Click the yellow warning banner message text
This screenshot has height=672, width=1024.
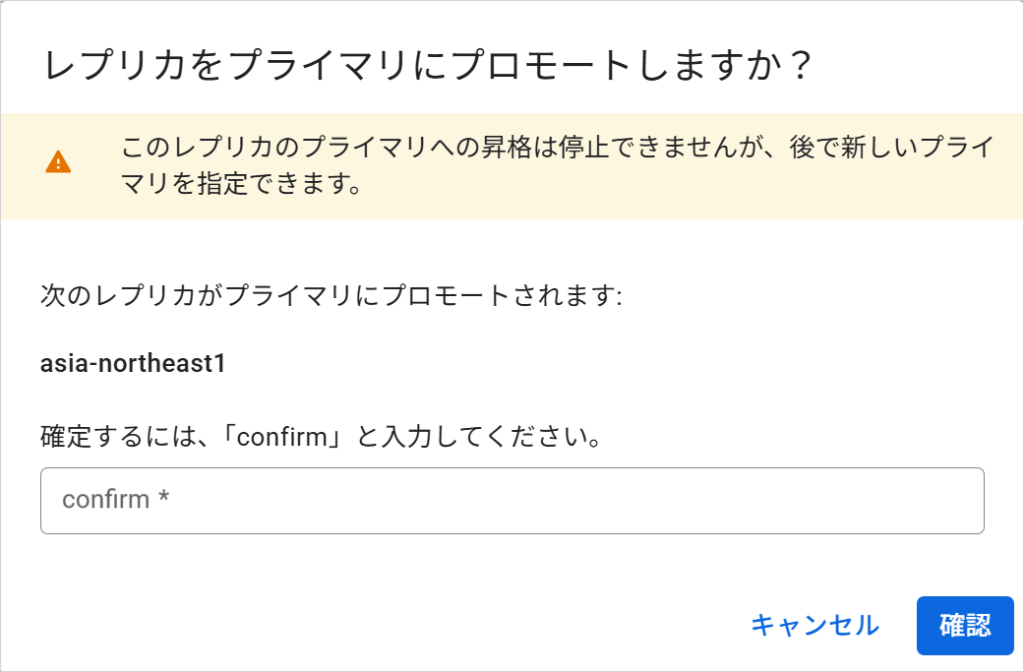point(556,149)
